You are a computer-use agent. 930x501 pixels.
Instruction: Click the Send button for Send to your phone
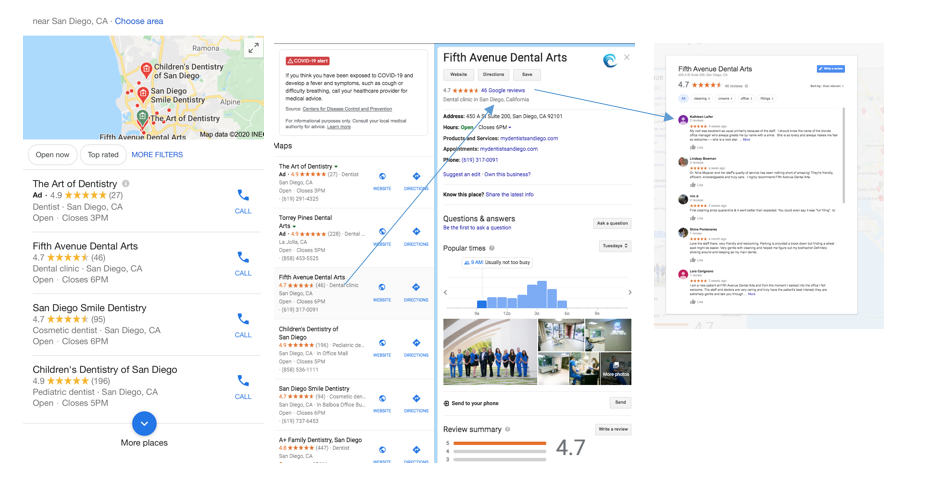[x=620, y=403]
